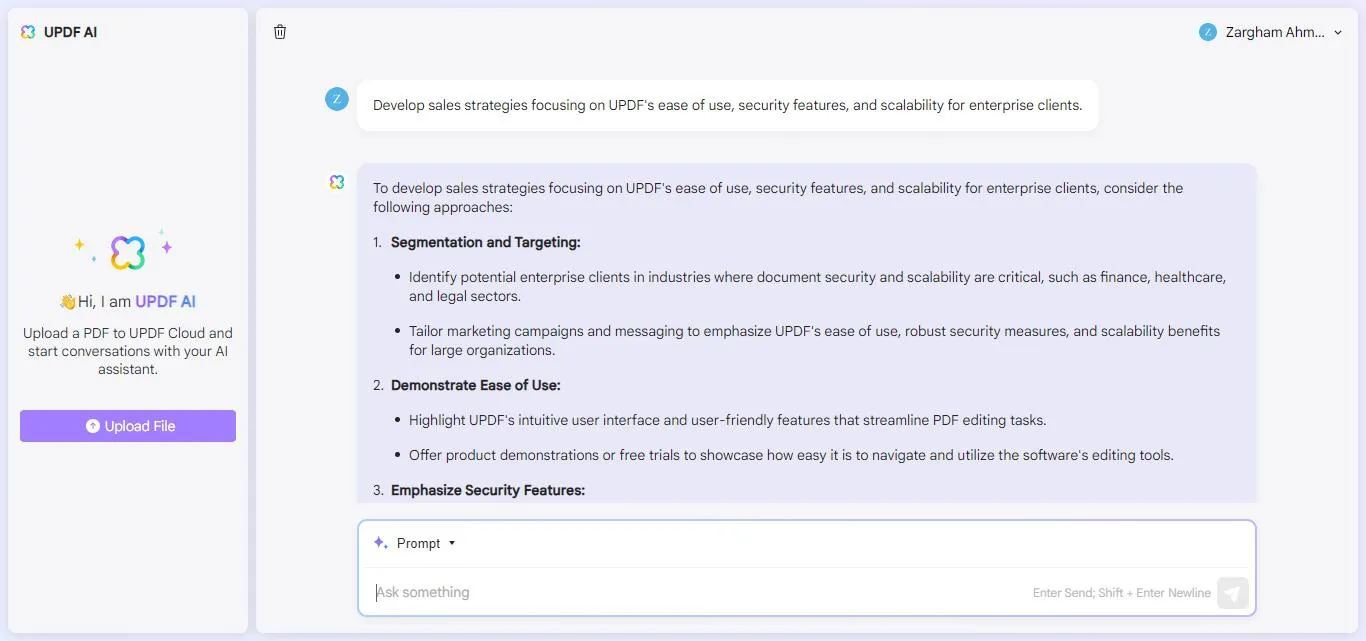Viewport: 1366px width, 641px height.
Task: Click the trash icon to clear chat
Action: click(x=280, y=32)
